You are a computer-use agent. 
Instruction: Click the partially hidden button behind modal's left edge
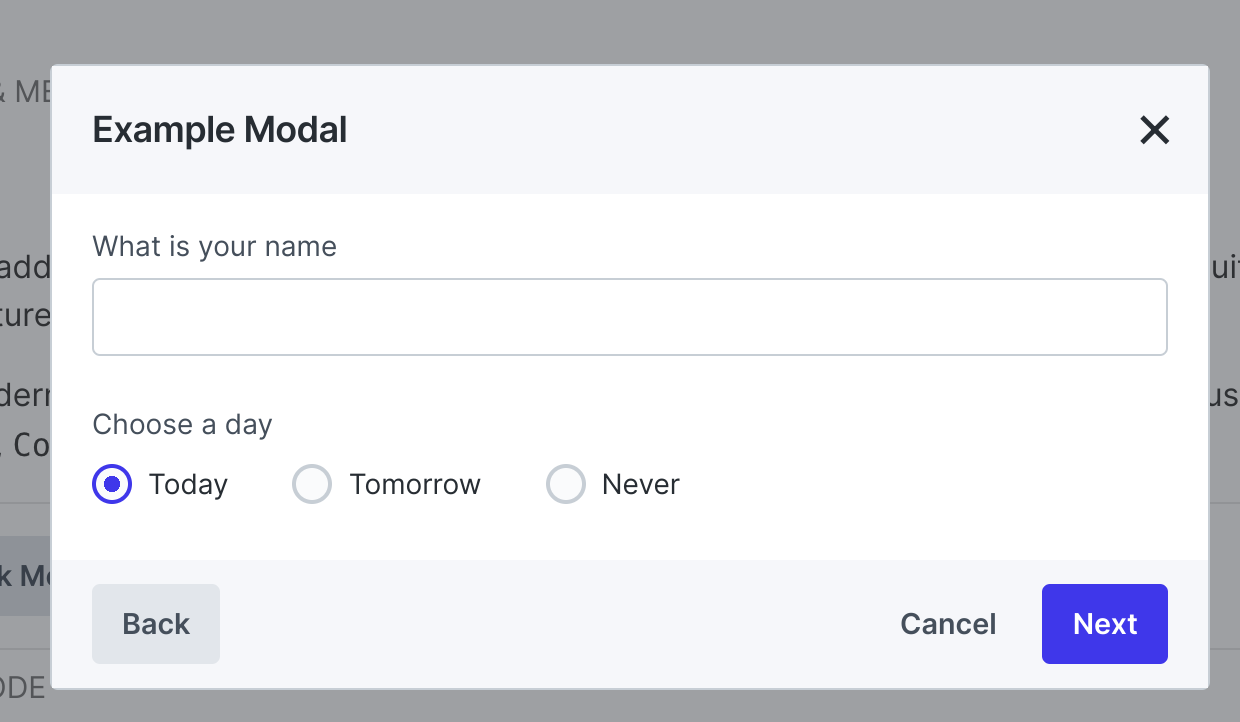coord(25,576)
